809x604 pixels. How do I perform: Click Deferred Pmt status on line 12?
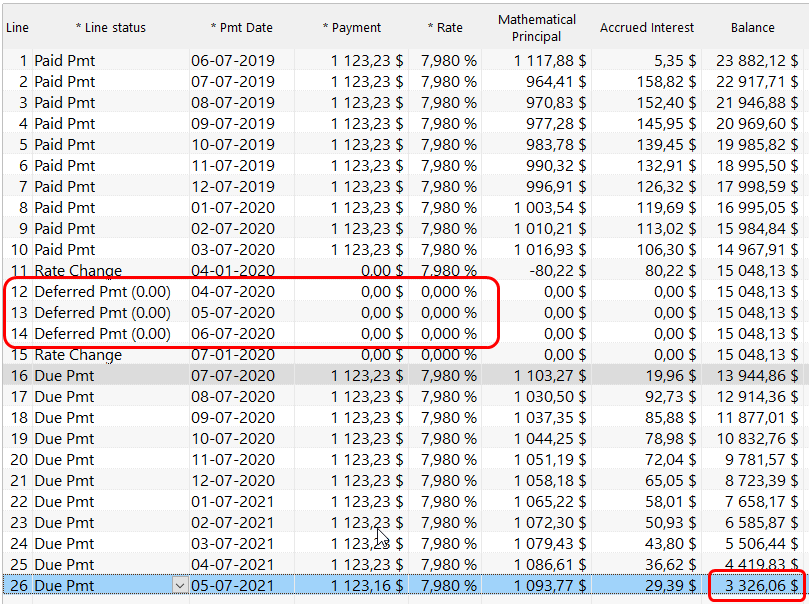pyautogui.click(x=102, y=292)
